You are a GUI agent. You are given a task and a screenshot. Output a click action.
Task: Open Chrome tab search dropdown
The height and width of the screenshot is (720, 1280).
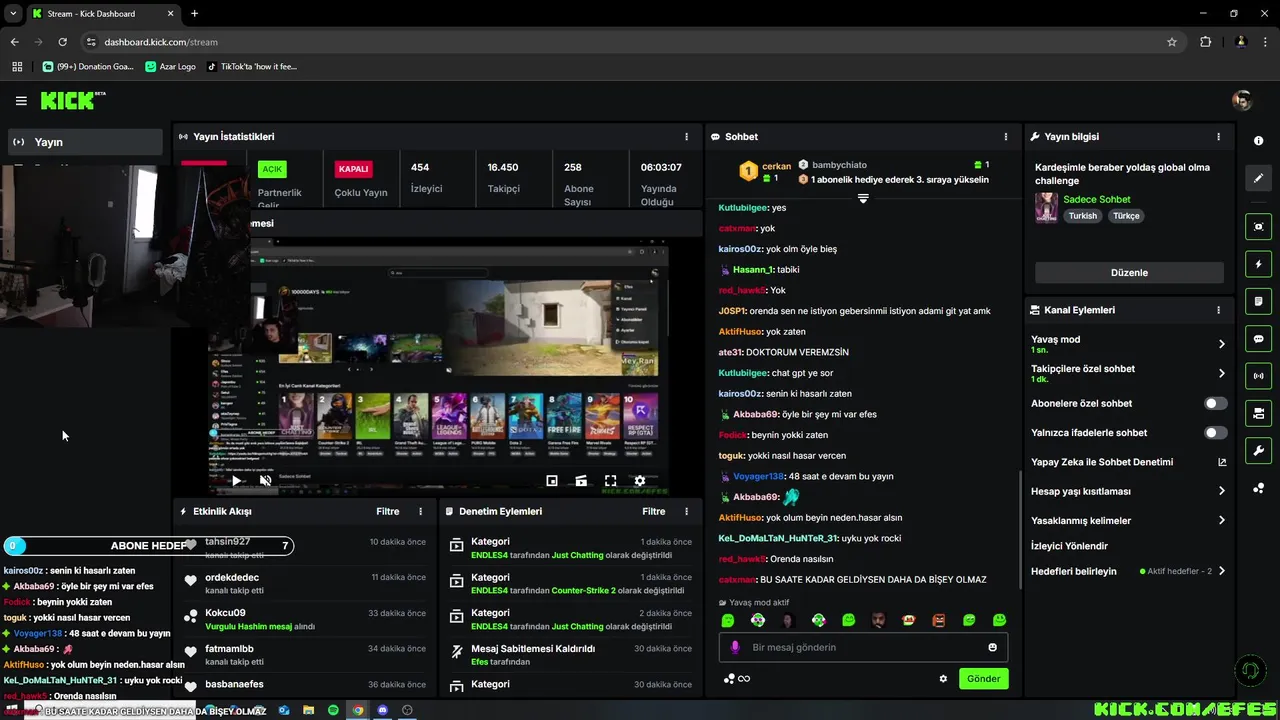coord(13,13)
